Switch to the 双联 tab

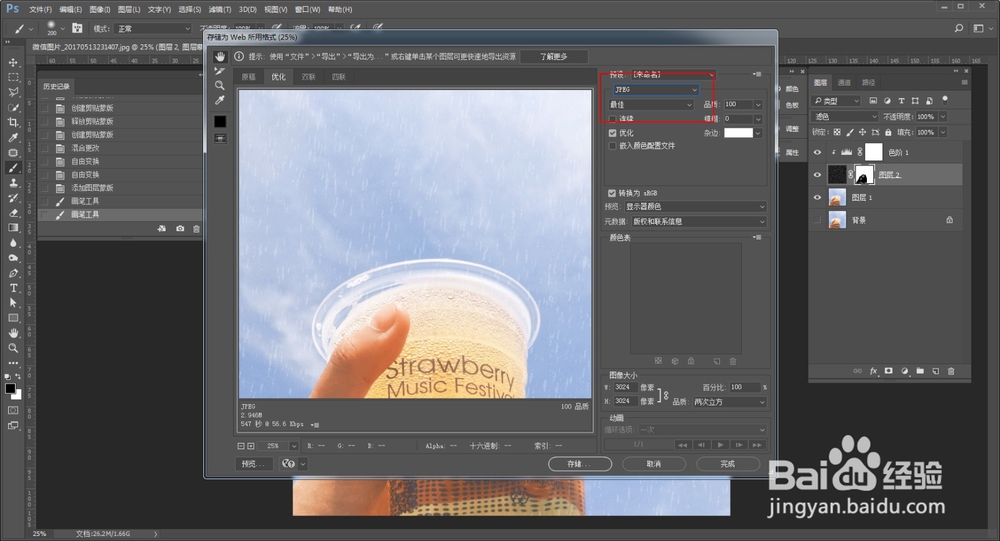(x=309, y=77)
